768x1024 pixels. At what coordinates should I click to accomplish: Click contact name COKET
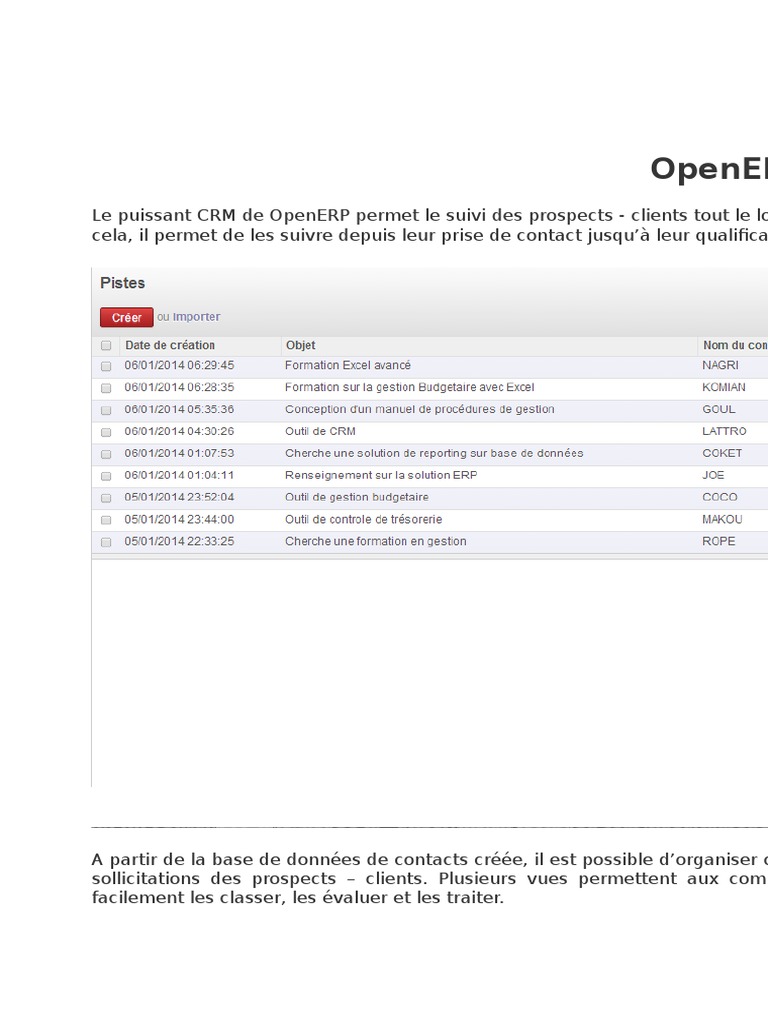point(722,453)
